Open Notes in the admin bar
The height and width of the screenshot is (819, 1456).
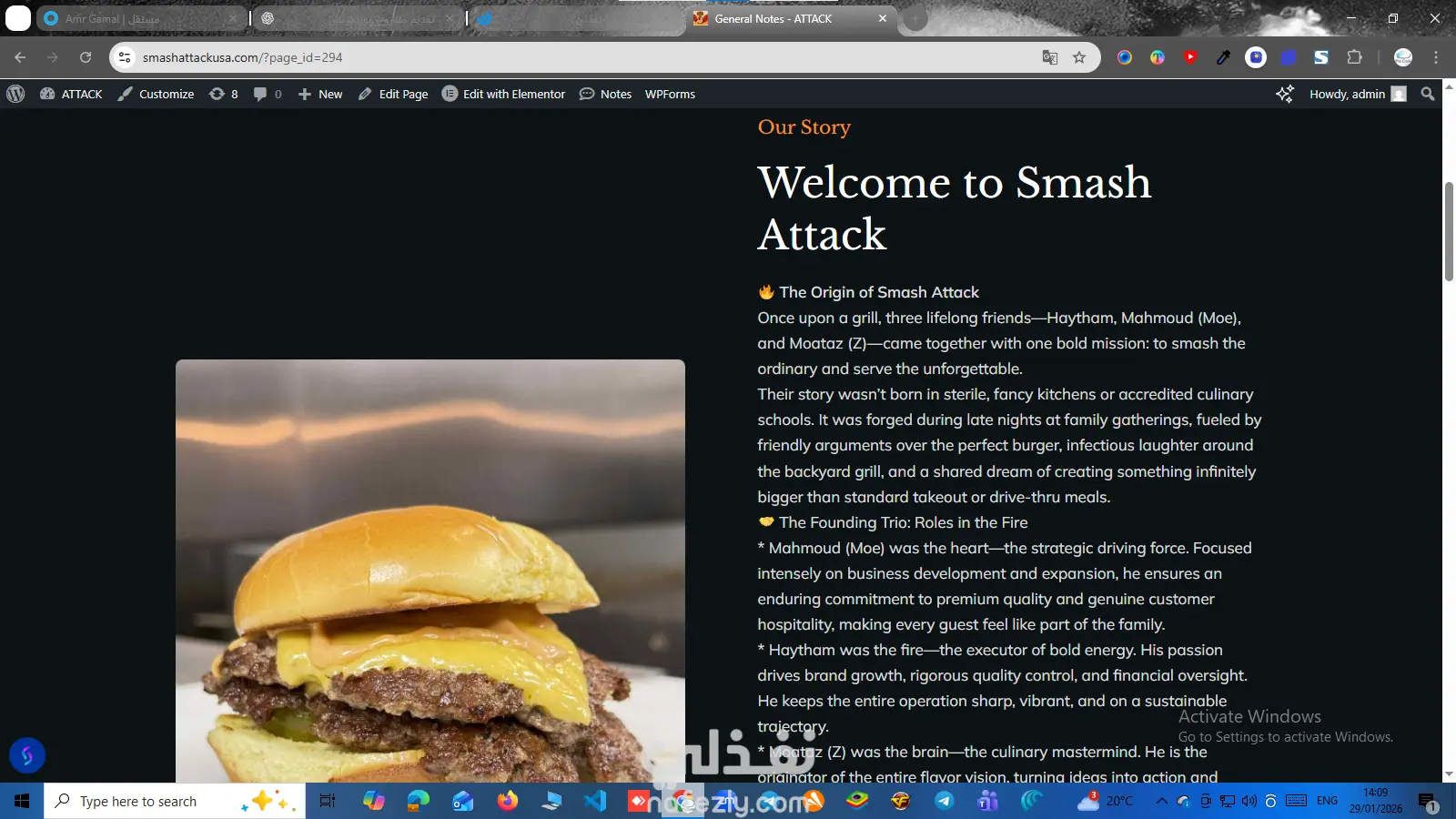tap(605, 94)
